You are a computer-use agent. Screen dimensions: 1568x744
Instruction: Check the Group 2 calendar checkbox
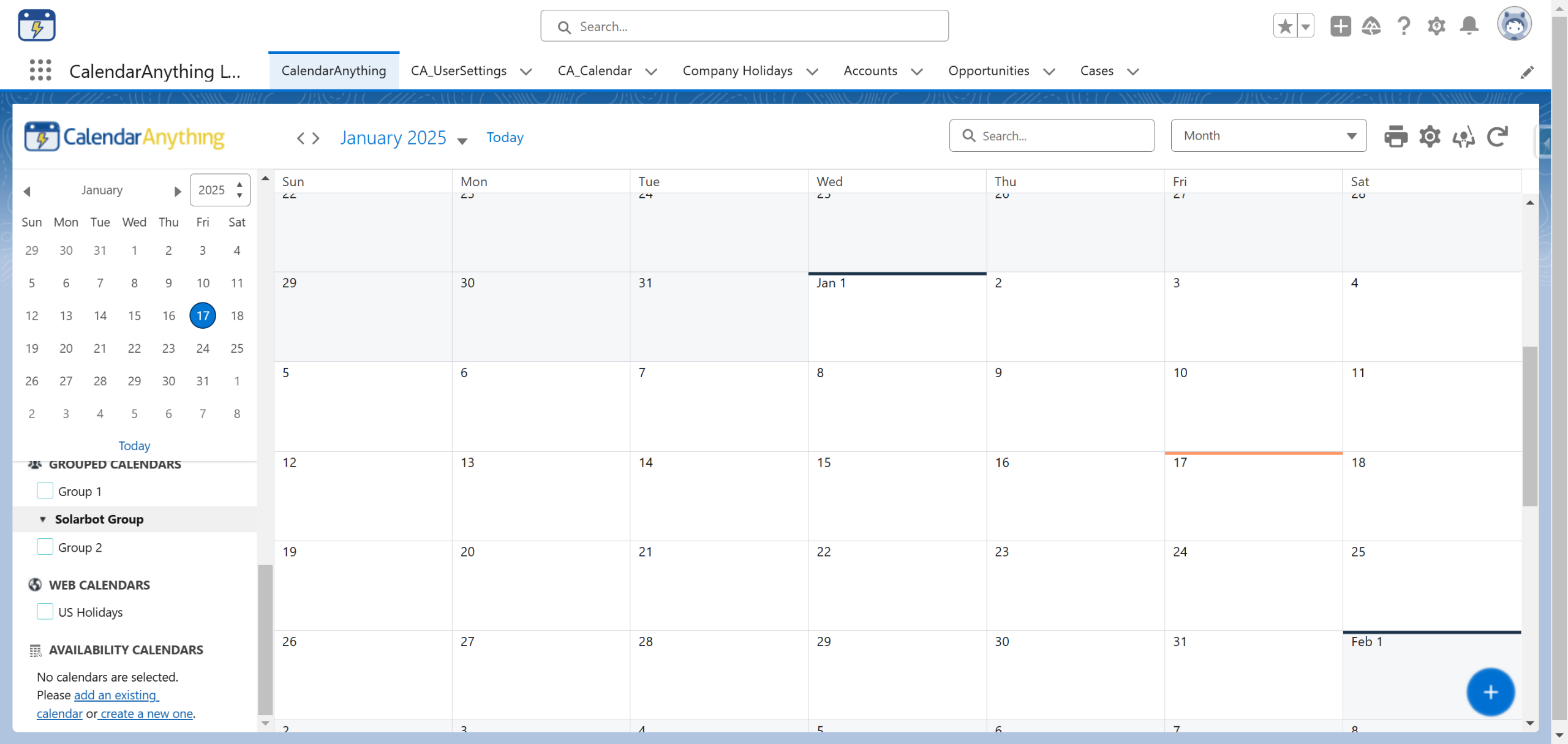pos(45,547)
